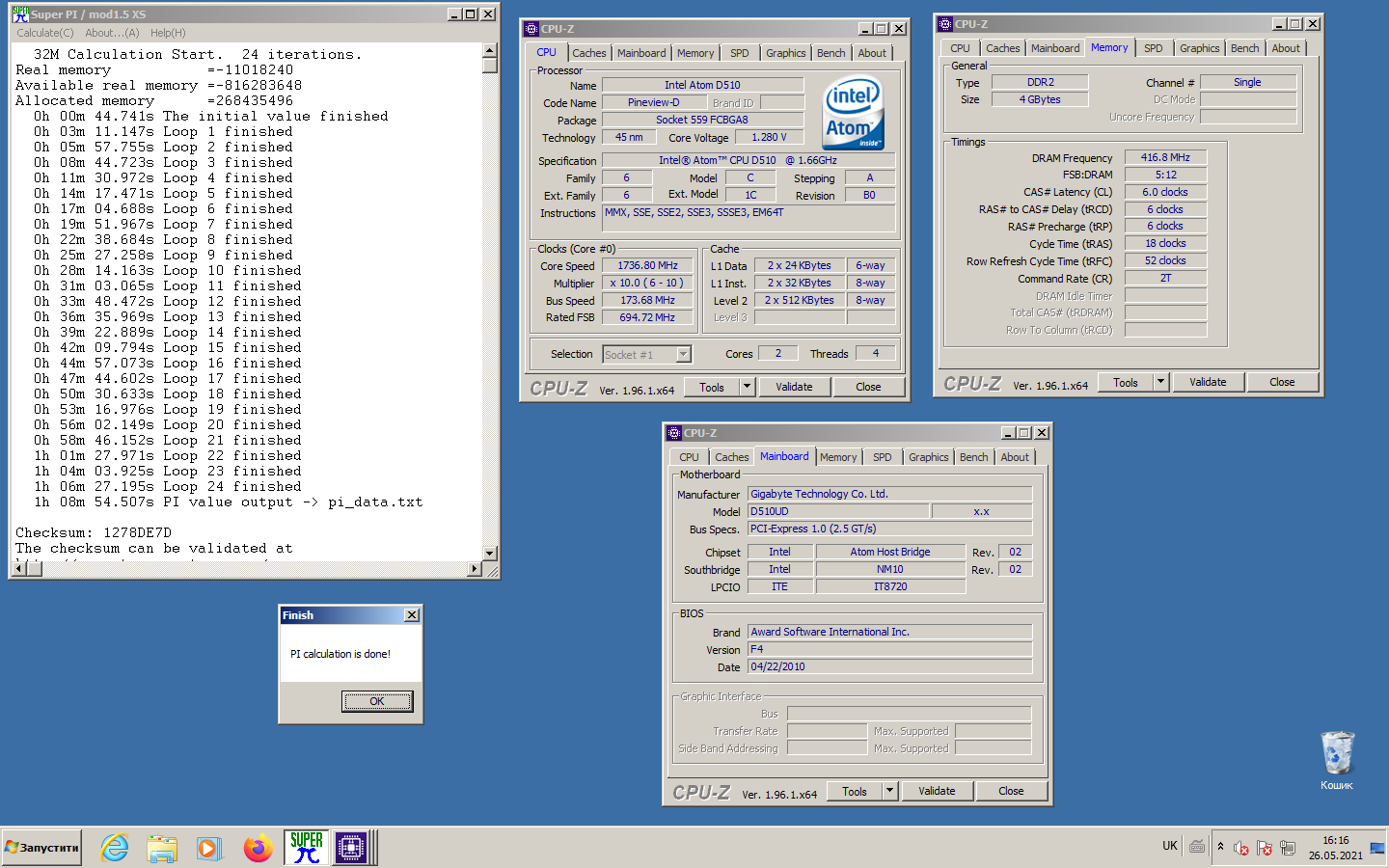Viewport: 1389px width, 868px height.
Task: Click the IT8720 LPCIO field
Action: 890,586
